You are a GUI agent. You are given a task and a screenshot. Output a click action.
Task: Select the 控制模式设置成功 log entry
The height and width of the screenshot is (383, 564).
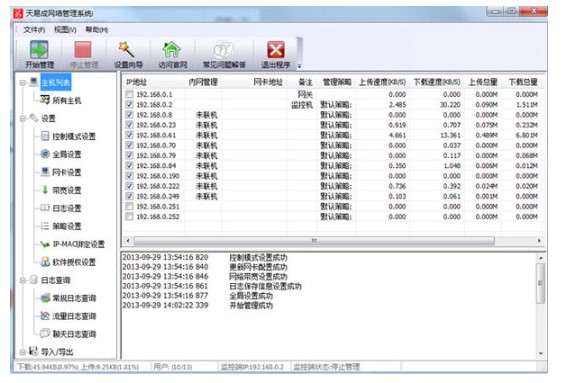[258, 257]
